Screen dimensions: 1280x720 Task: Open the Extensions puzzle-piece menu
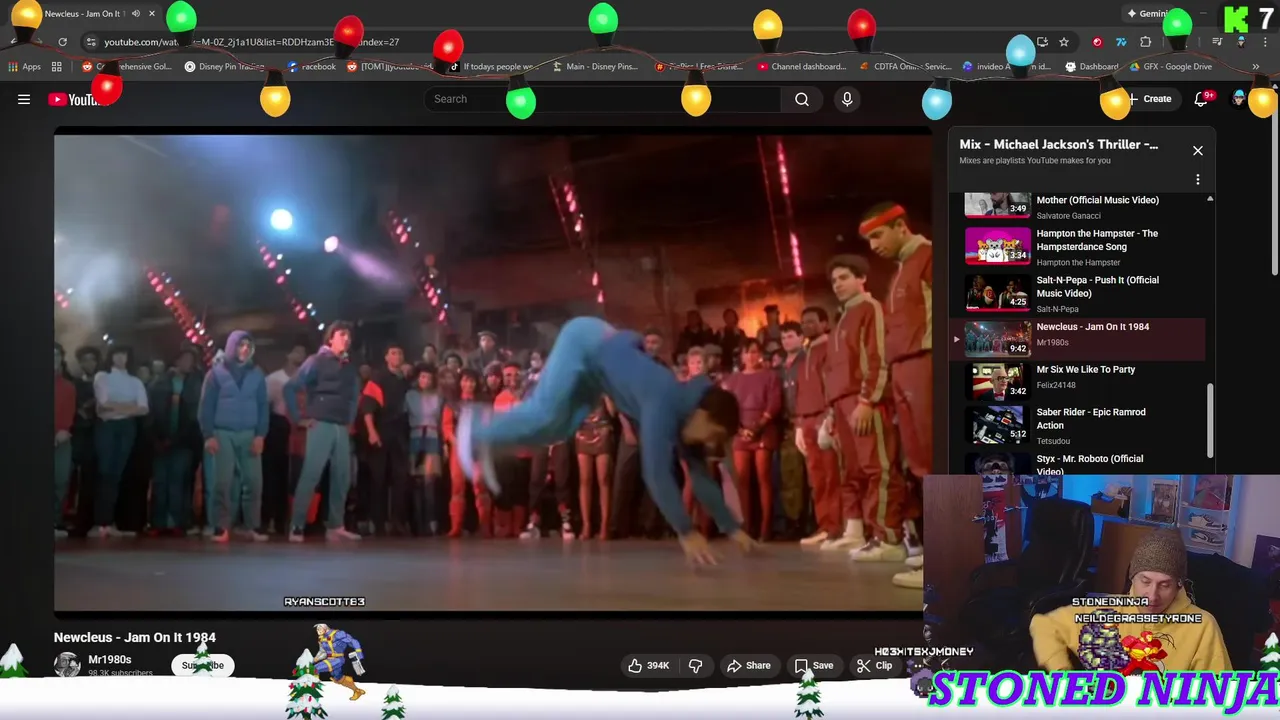click(1146, 42)
